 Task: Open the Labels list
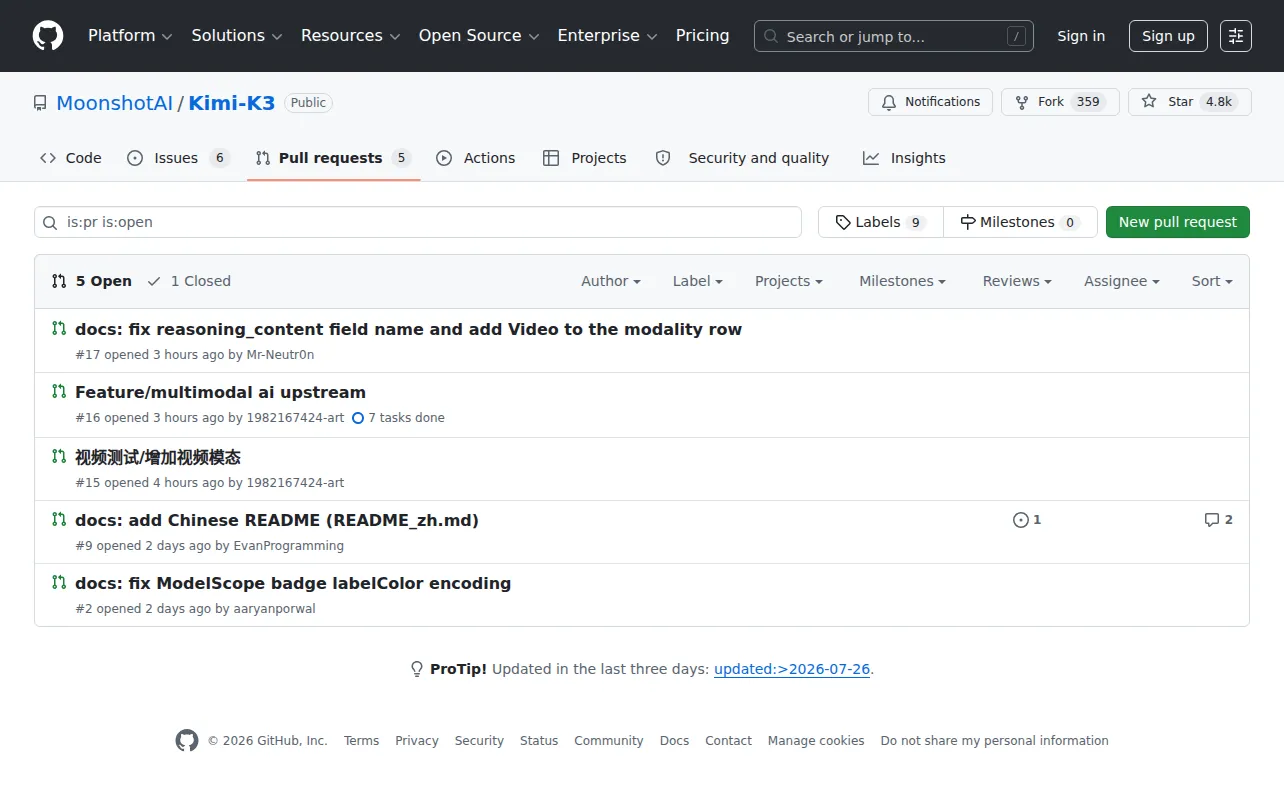pyautogui.click(x=881, y=222)
